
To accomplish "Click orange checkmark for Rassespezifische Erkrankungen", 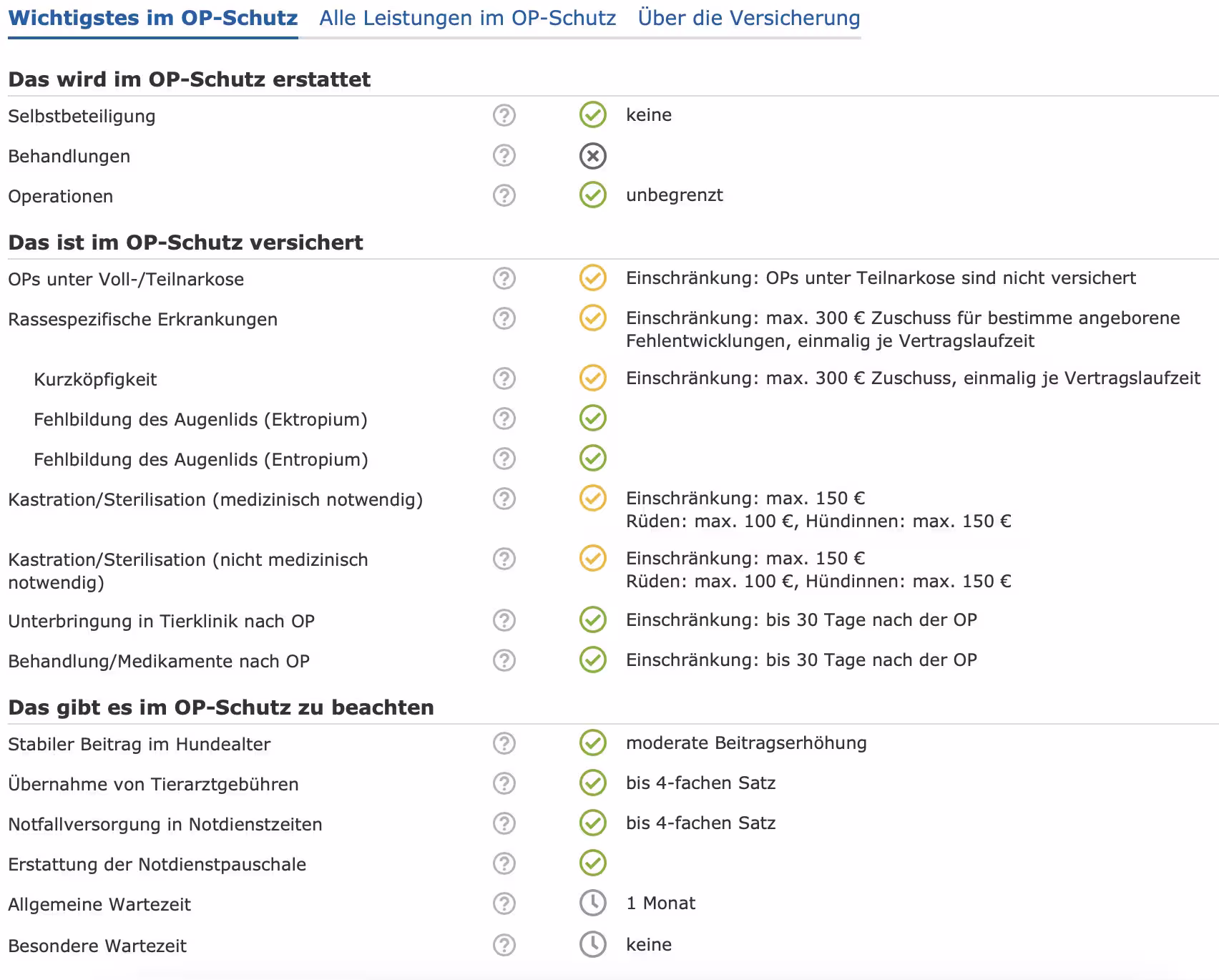I will tap(593, 318).
